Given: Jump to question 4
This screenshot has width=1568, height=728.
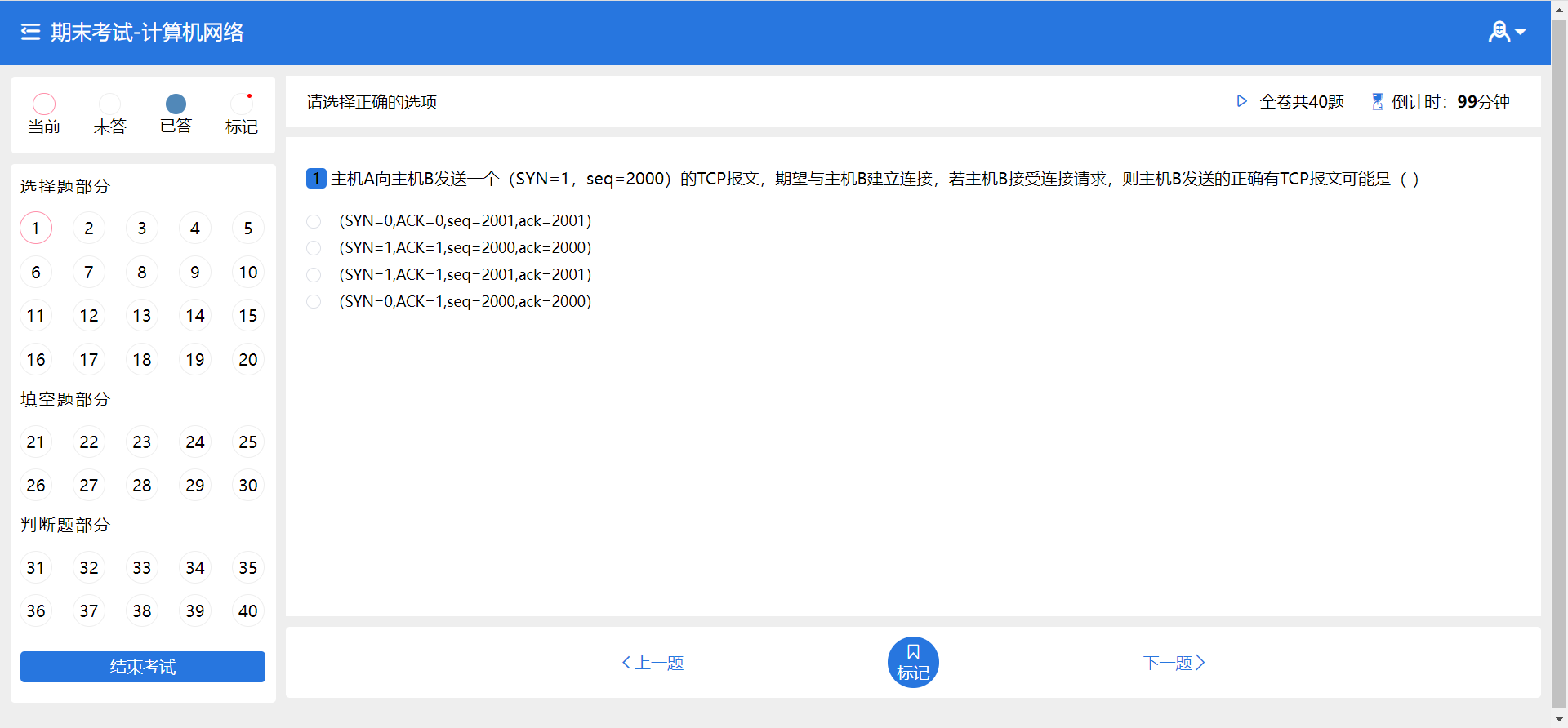Looking at the screenshot, I should [x=195, y=228].
